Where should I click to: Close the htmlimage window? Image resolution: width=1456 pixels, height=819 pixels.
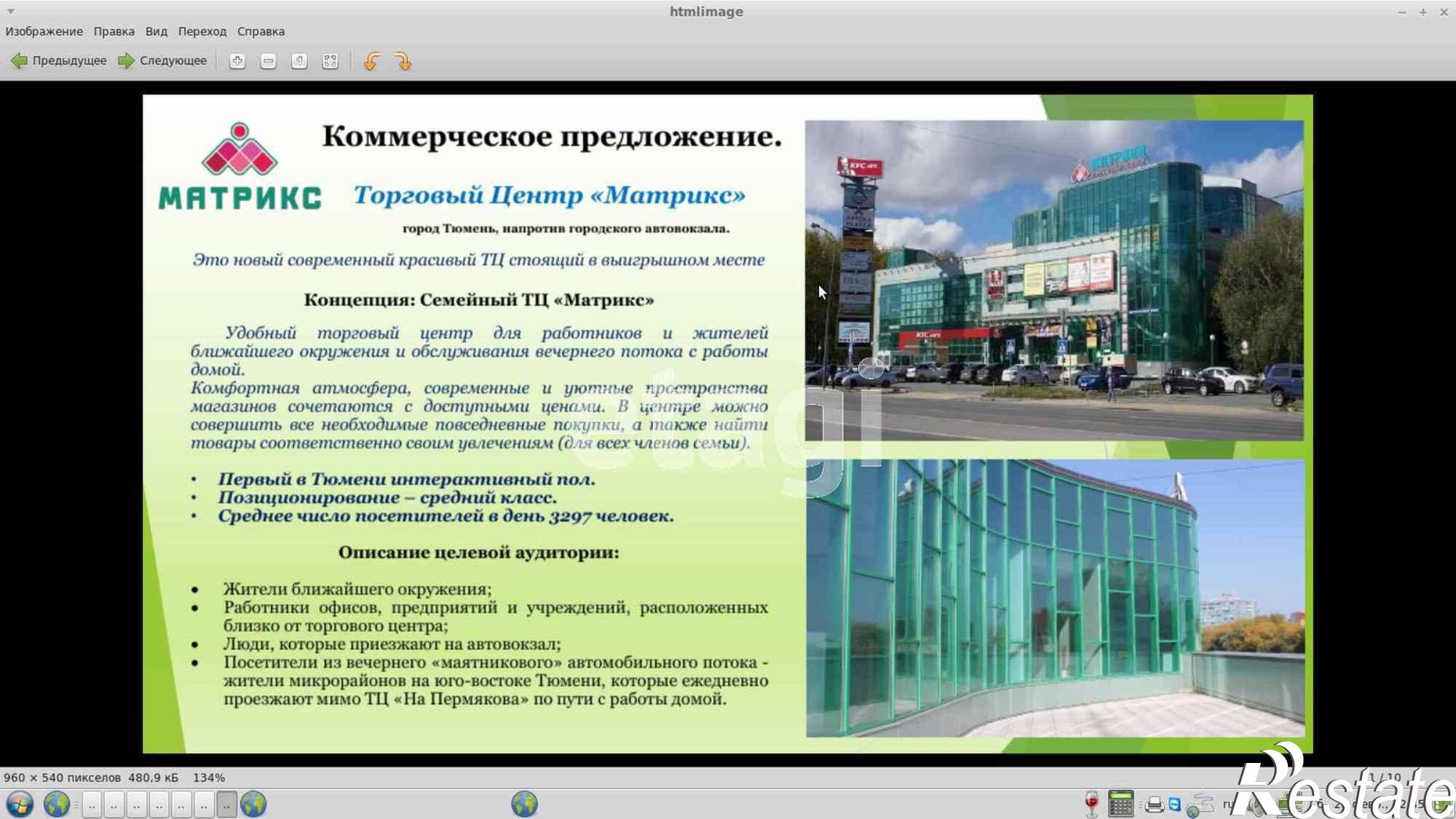click(x=1444, y=12)
